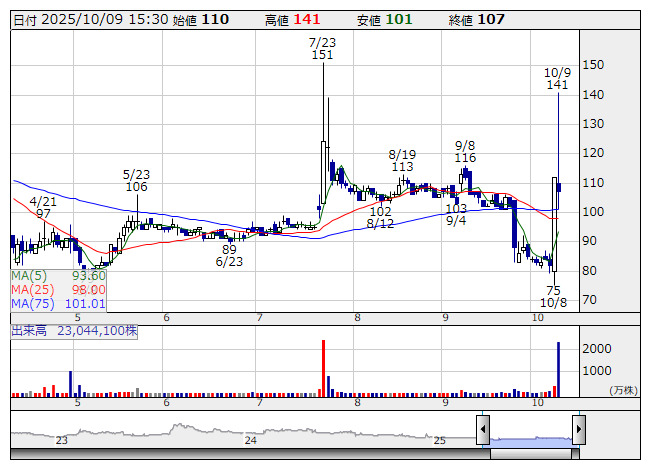Click the MA(25) 98.00 legend entry
The image size is (653, 470).
(x=58, y=290)
